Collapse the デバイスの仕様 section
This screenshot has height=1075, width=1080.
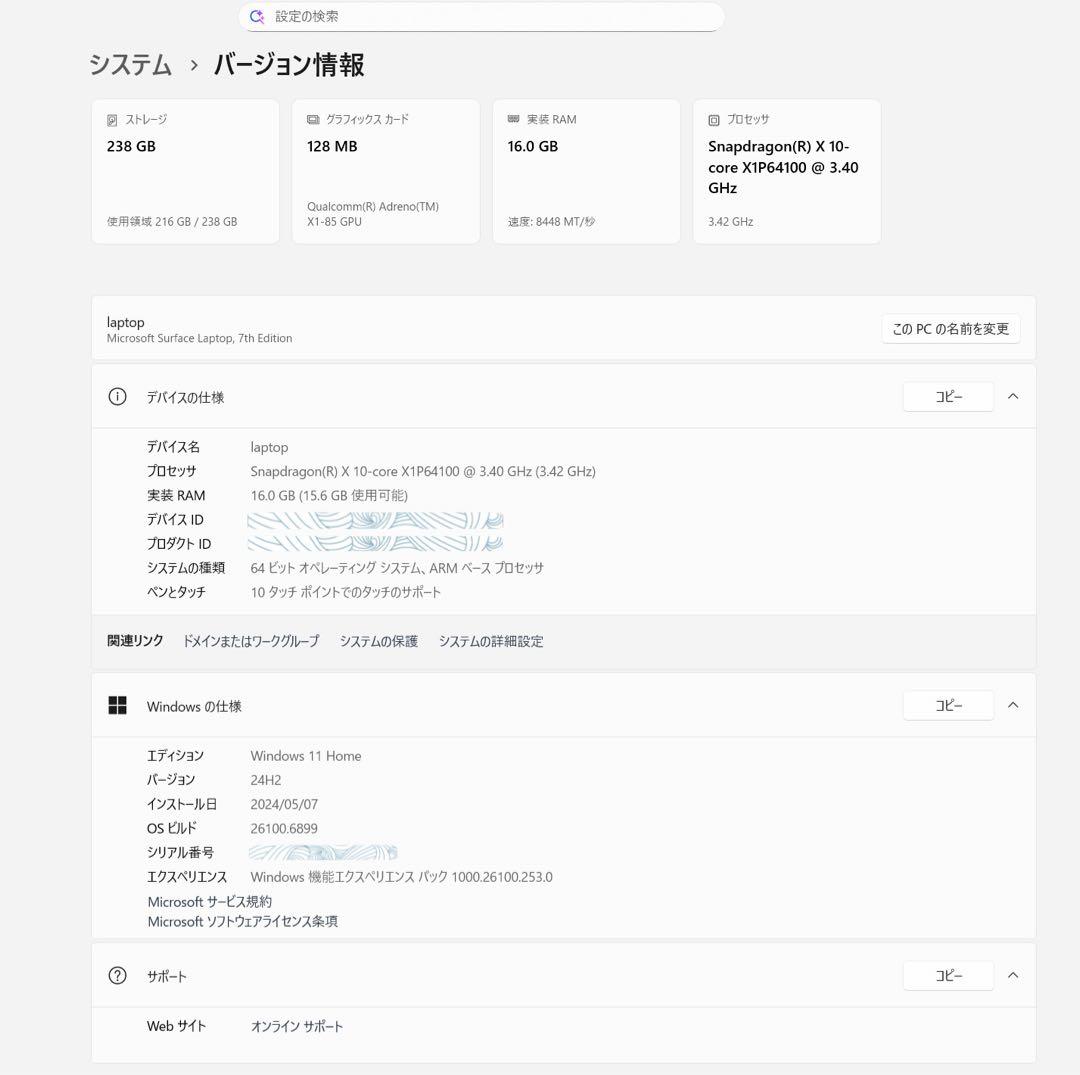pos(1013,397)
